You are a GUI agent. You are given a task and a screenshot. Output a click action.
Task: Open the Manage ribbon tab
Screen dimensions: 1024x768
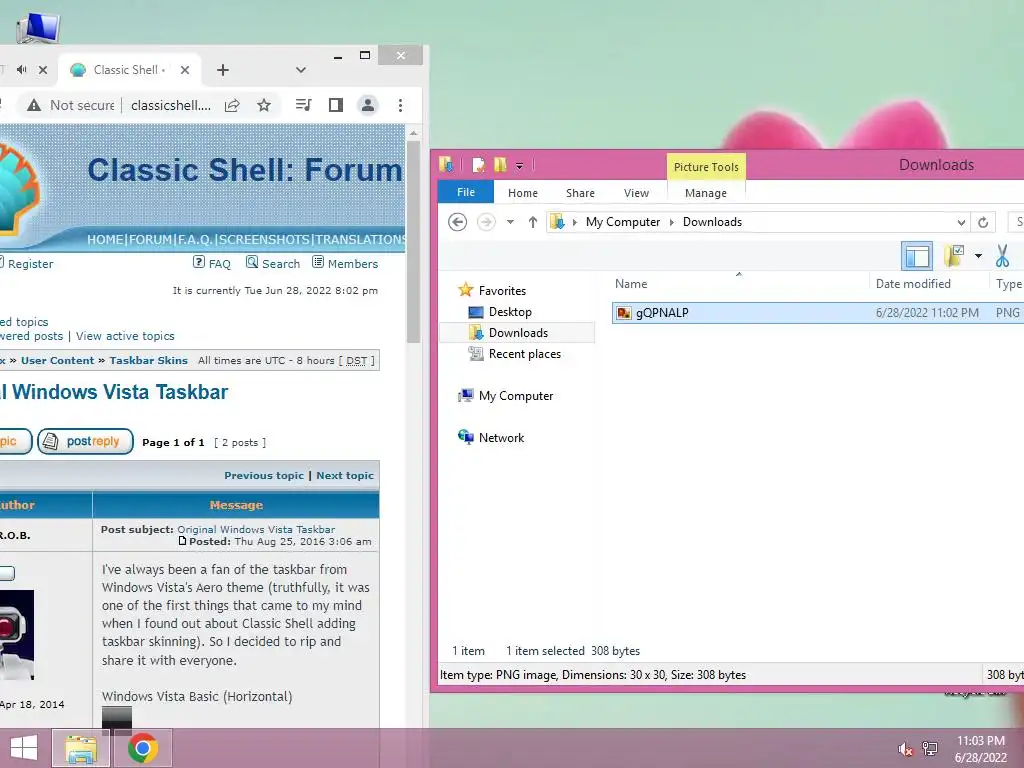[x=706, y=193]
